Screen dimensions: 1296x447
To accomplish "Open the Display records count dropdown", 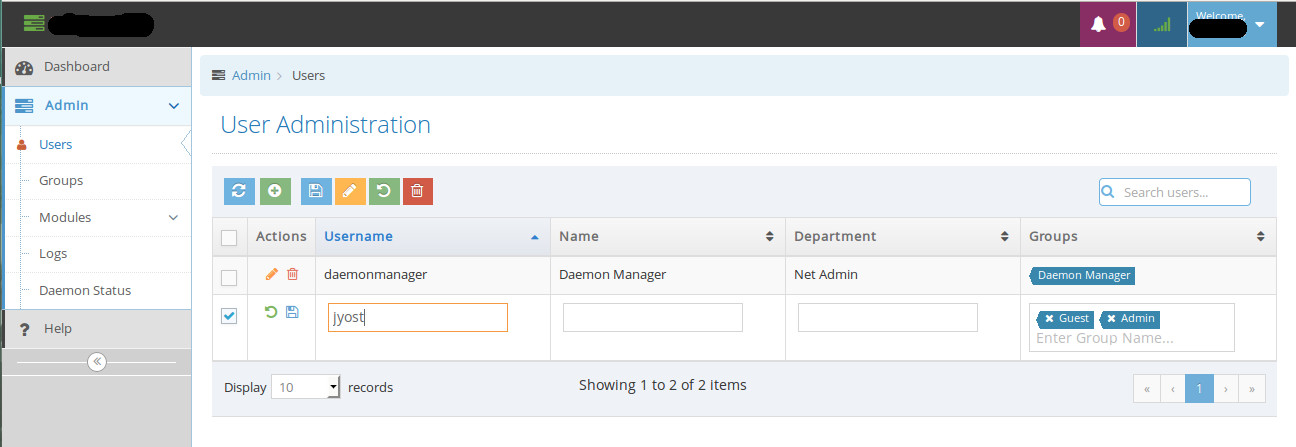I will [x=306, y=387].
